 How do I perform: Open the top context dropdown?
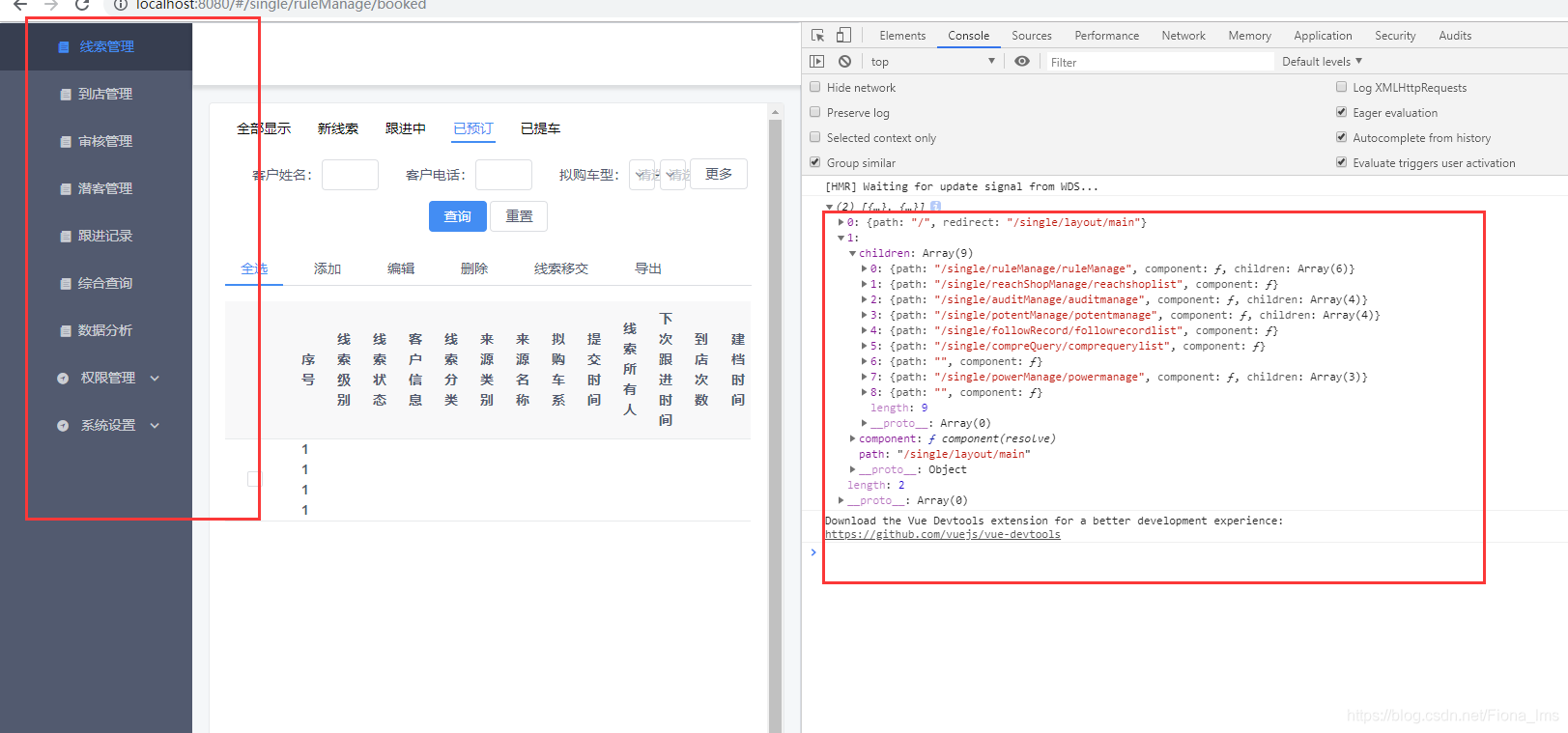click(932, 62)
